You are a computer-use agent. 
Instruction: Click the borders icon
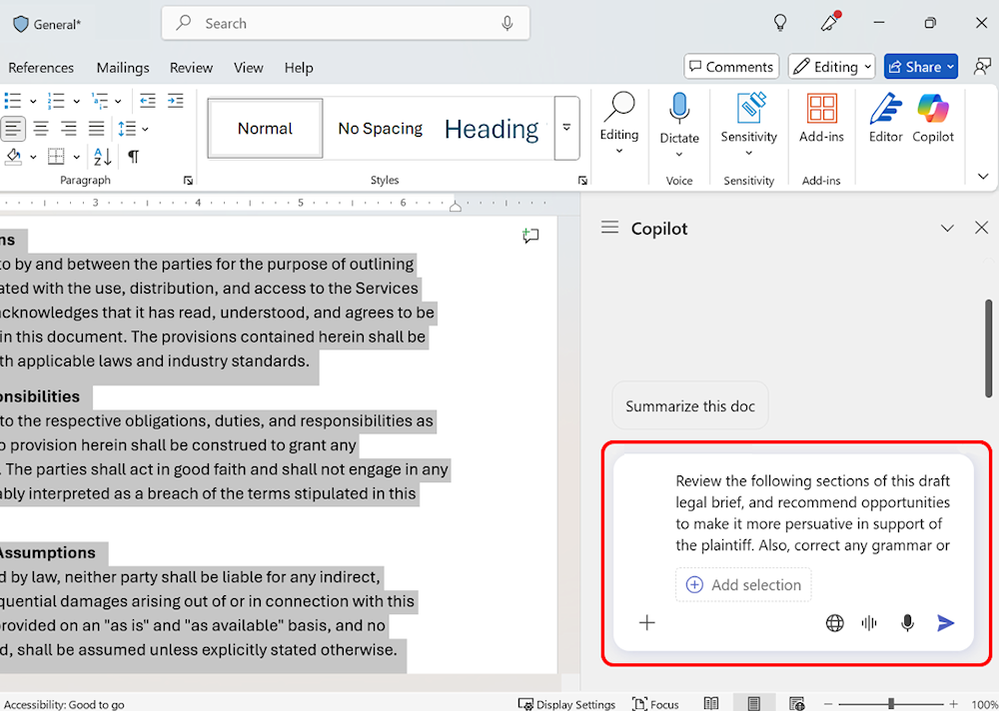click(x=56, y=156)
